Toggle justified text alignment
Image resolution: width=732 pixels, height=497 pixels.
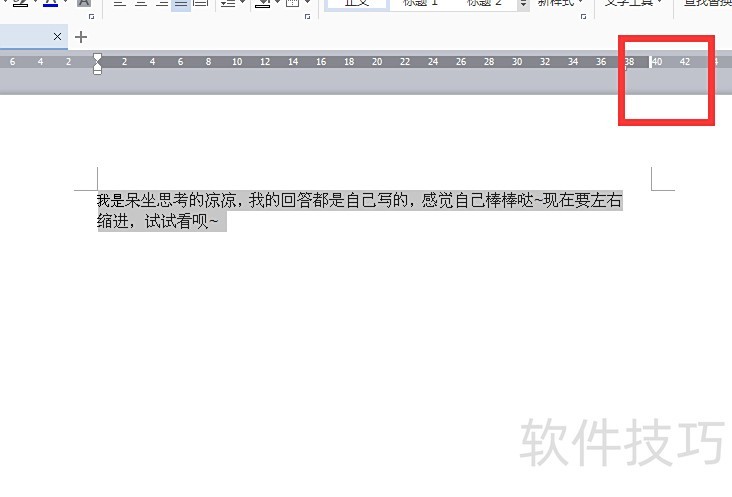[x=180, y=4]
